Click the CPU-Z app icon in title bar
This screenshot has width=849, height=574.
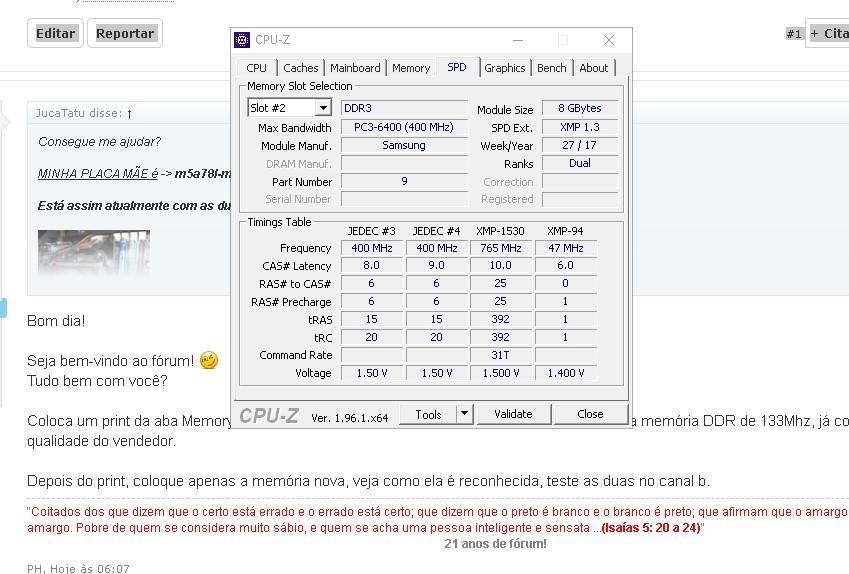[241, 40]
